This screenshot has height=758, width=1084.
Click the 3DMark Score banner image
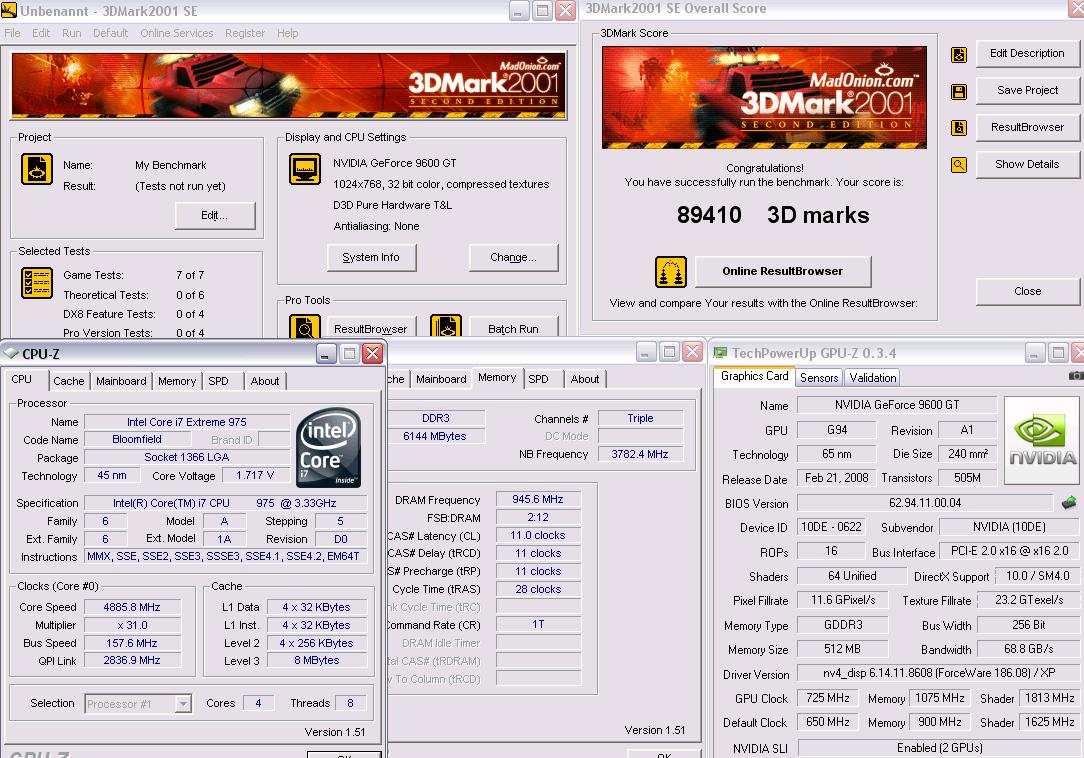[x=764, y=98]
